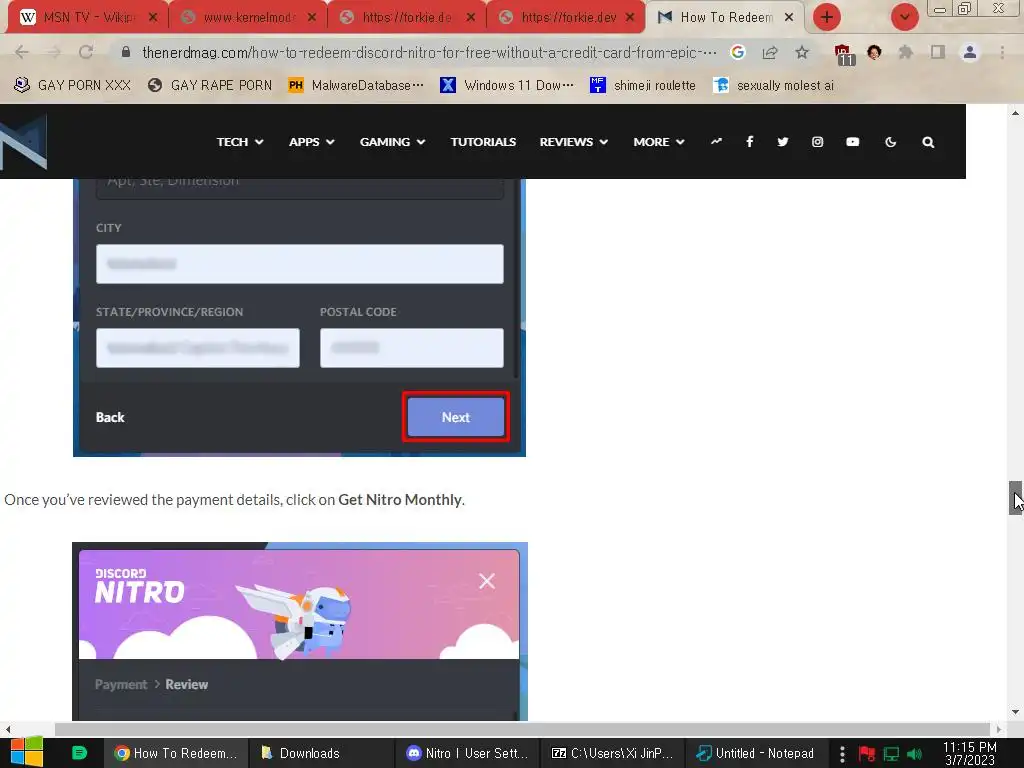This screenshot has width=1024, height=768.
Task: Click the red flag tray icon
Action: [x=867, y=754]
